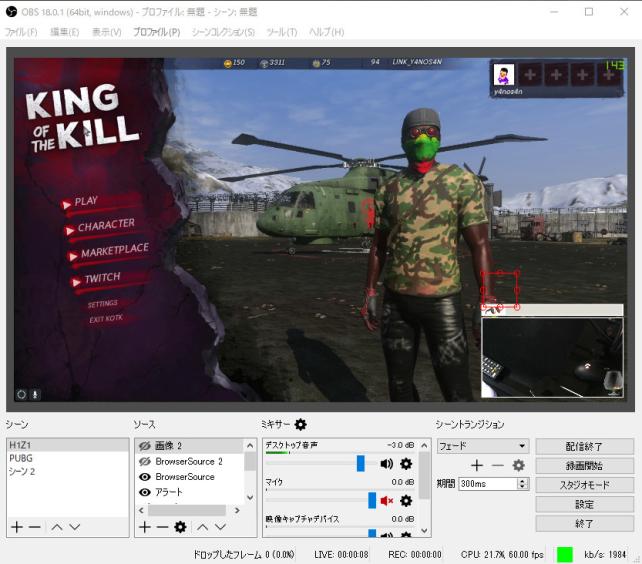Viewport: 642px width, 564px height.
Task: Open the シーンコレクション menu
Action: [x=223, y=32]
